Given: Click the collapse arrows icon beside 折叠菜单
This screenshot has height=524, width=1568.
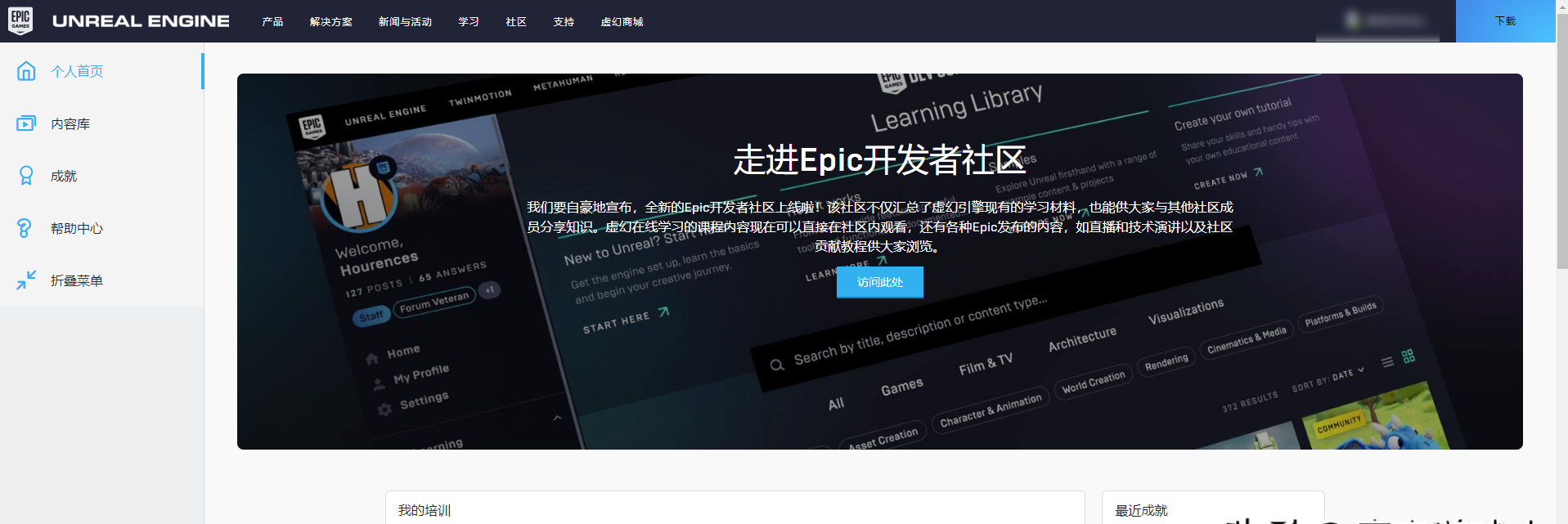Looking at the screenshot, I should (26, 280).
